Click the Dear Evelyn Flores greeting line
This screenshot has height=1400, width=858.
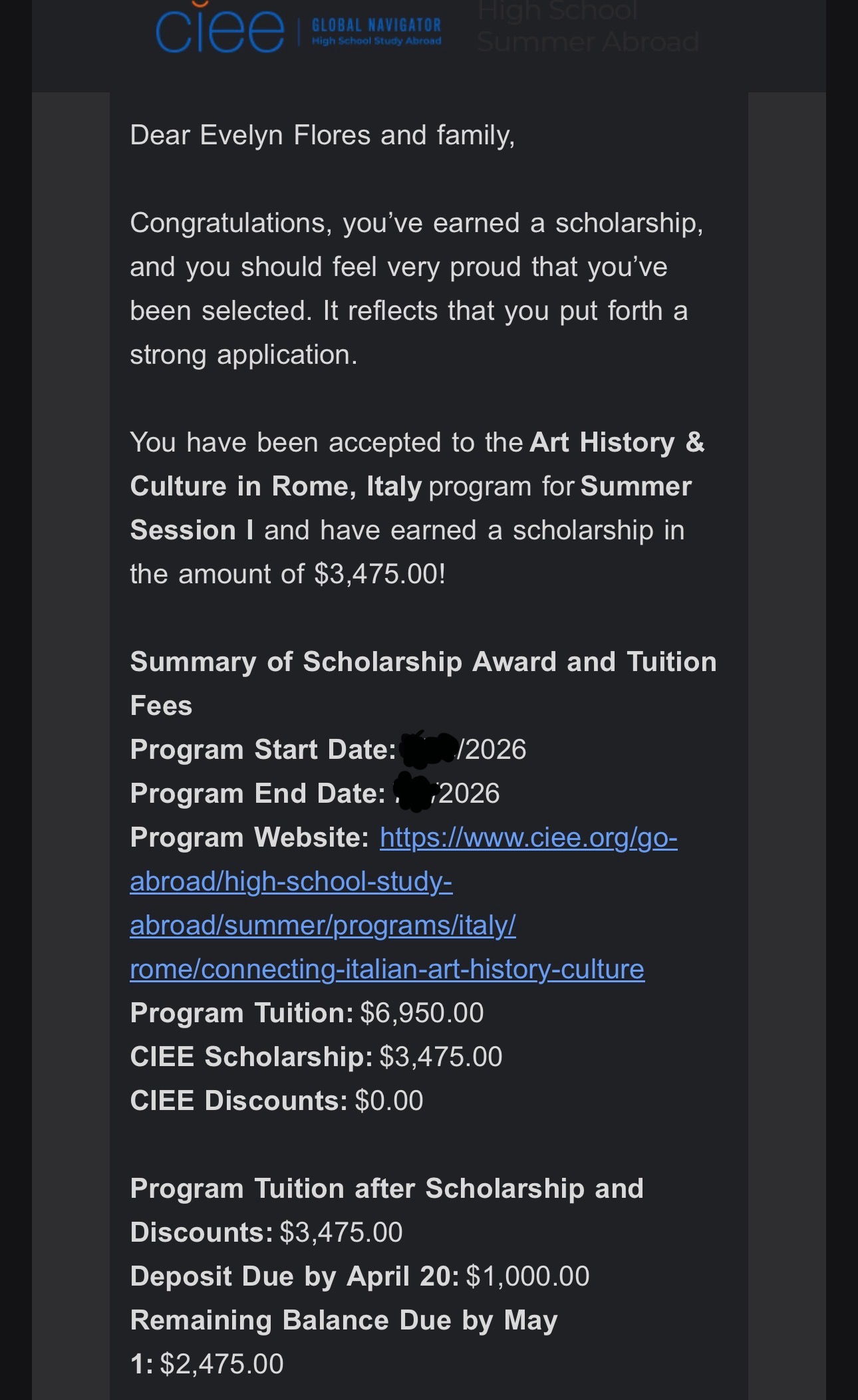[x=323, y=135]
